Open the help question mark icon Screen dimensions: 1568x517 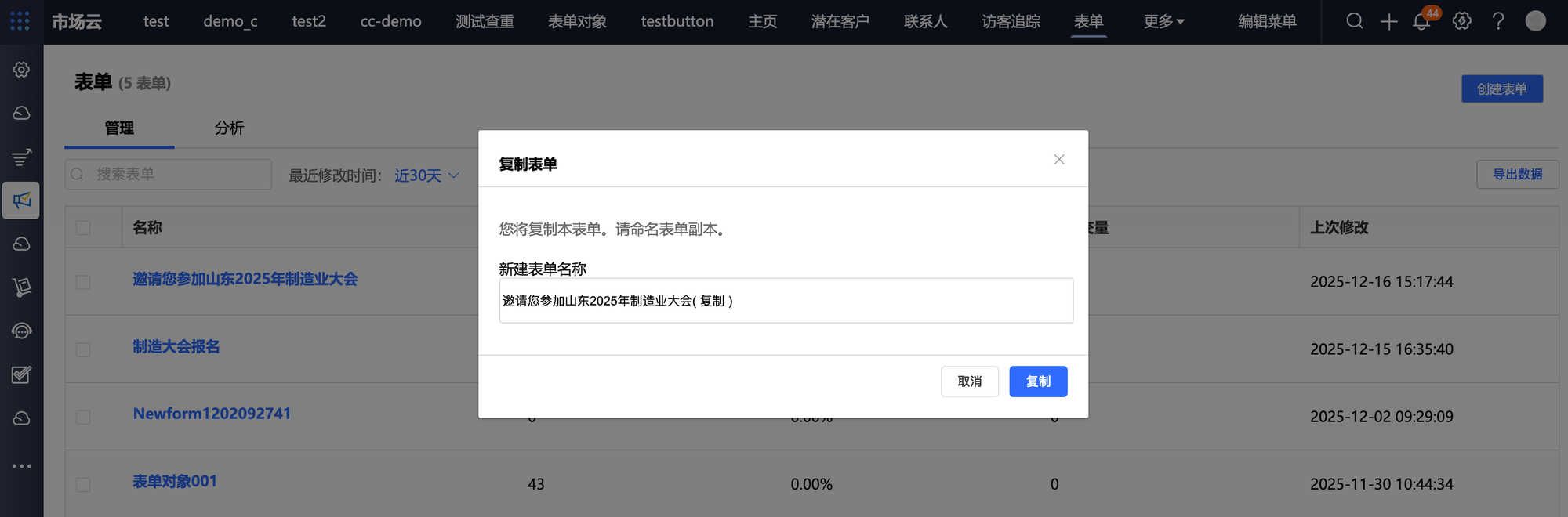[x=1497, y=21]
